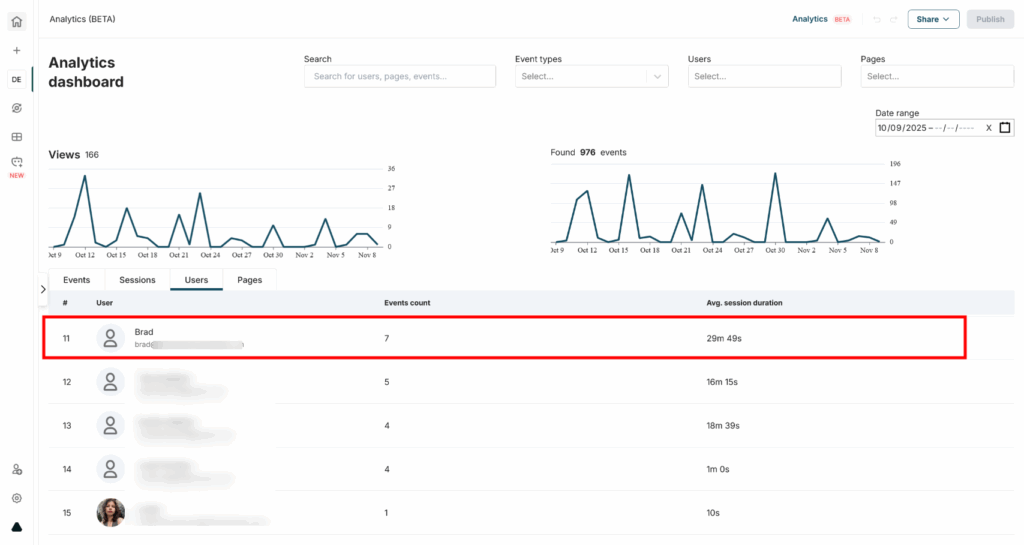The width and height of the screenshot is (1024, 545).
Task: Expand the Event types dropdown
Action: coord(591,76)
